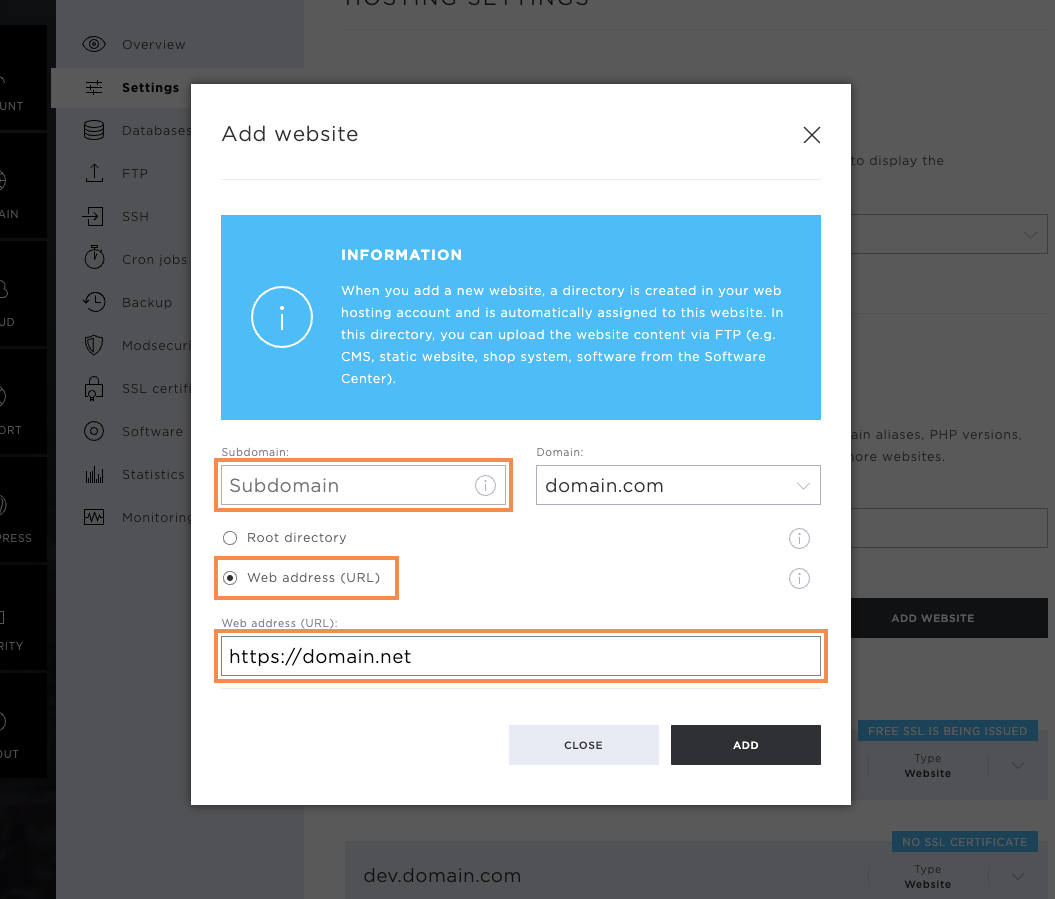Click the SSH arrow icon in sidebar
Image resolution: width=1055 pixels, height=899 pixels.
94,216
